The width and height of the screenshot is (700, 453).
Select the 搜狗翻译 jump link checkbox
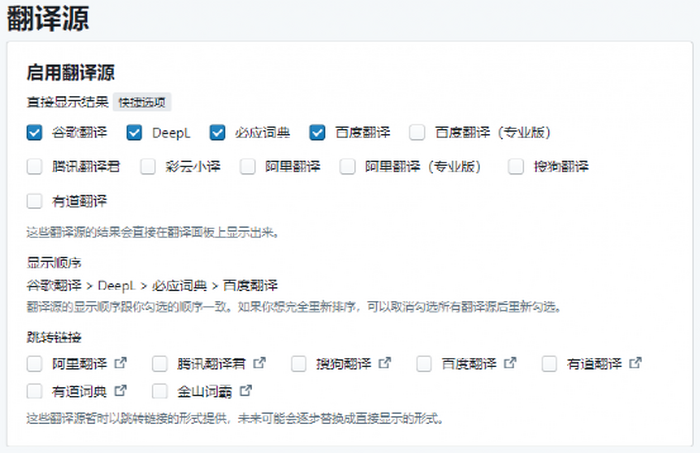(x=299, y=362)
